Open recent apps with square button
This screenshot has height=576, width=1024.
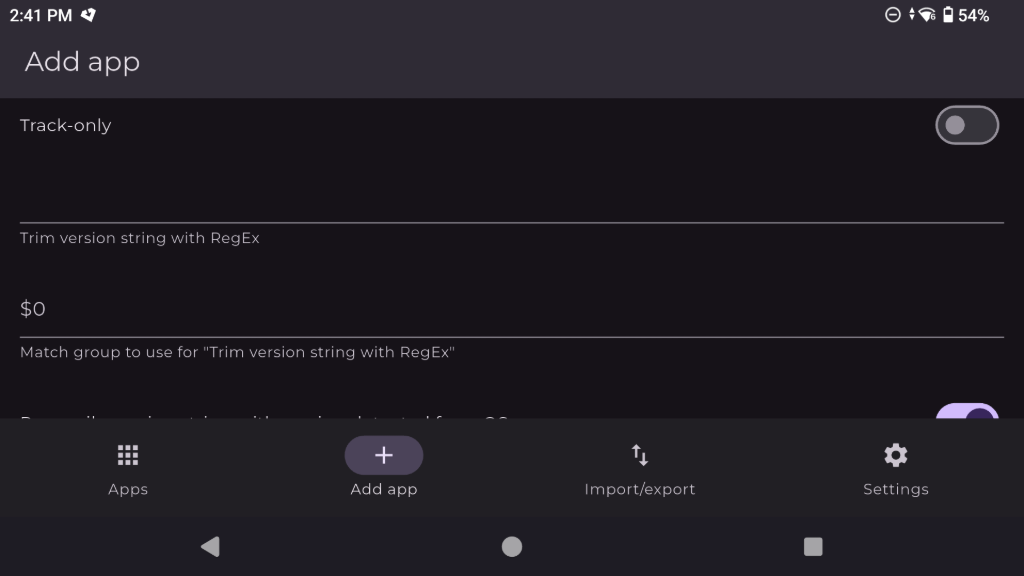pyautogui.click(x=813, y=546)
